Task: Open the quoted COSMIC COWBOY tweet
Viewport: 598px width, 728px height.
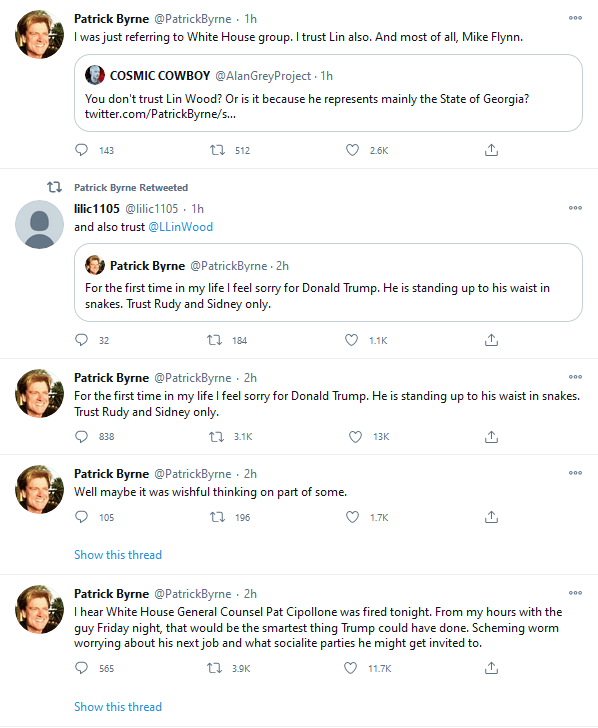Action: 328,93
